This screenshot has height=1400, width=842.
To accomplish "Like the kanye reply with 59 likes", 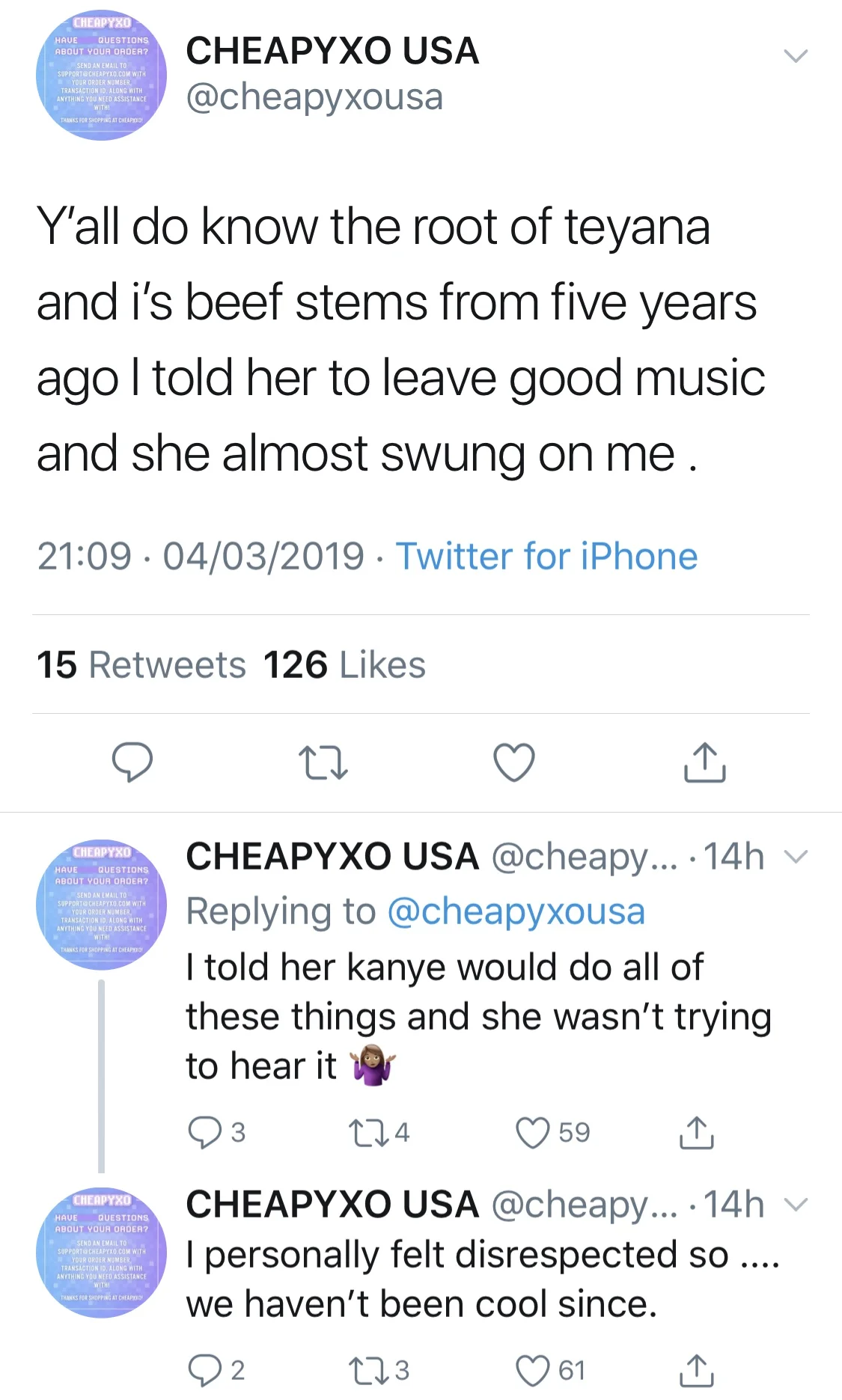I will [x=533, y=1132].
